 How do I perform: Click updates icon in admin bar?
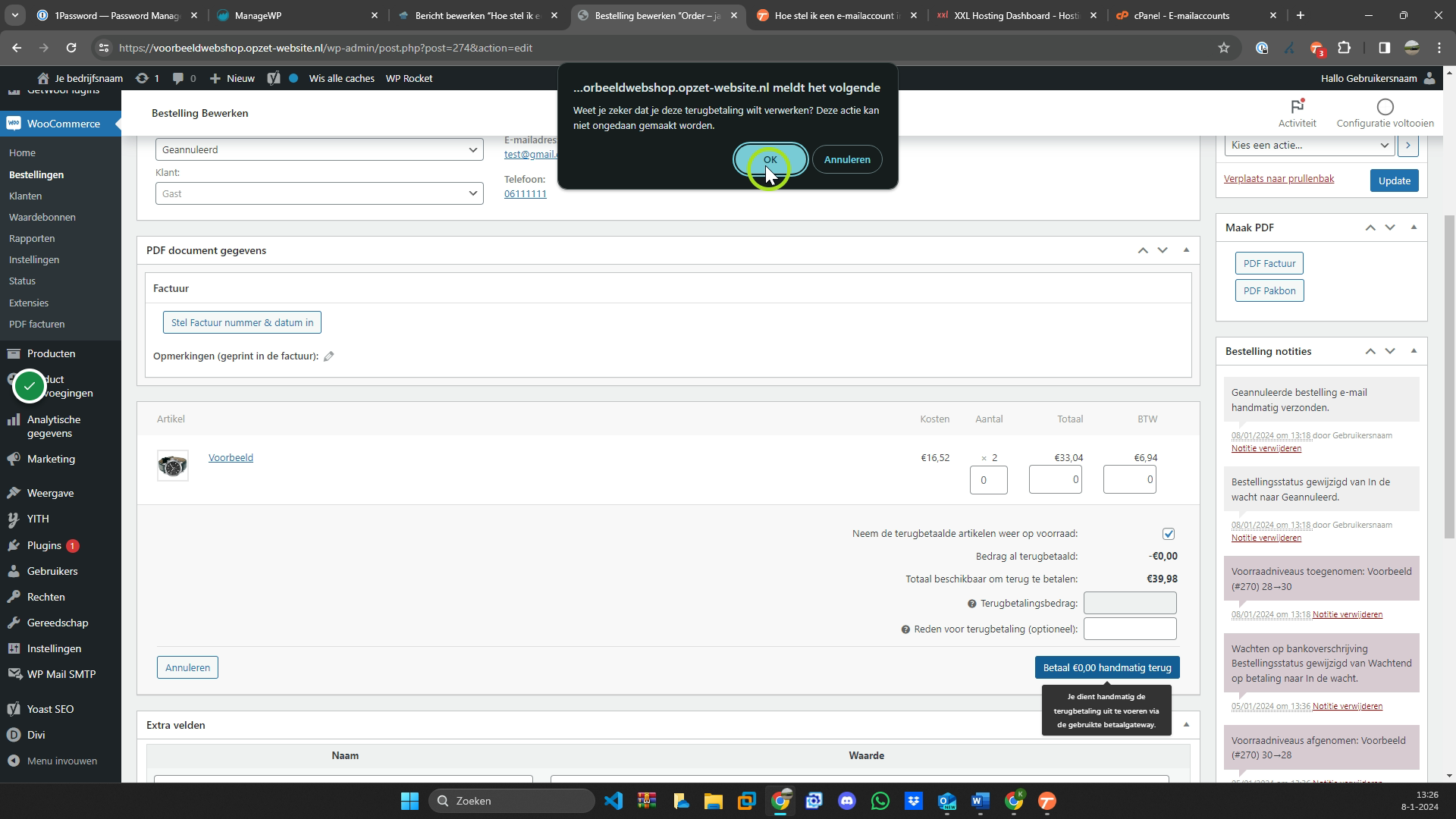click(142, 78)
